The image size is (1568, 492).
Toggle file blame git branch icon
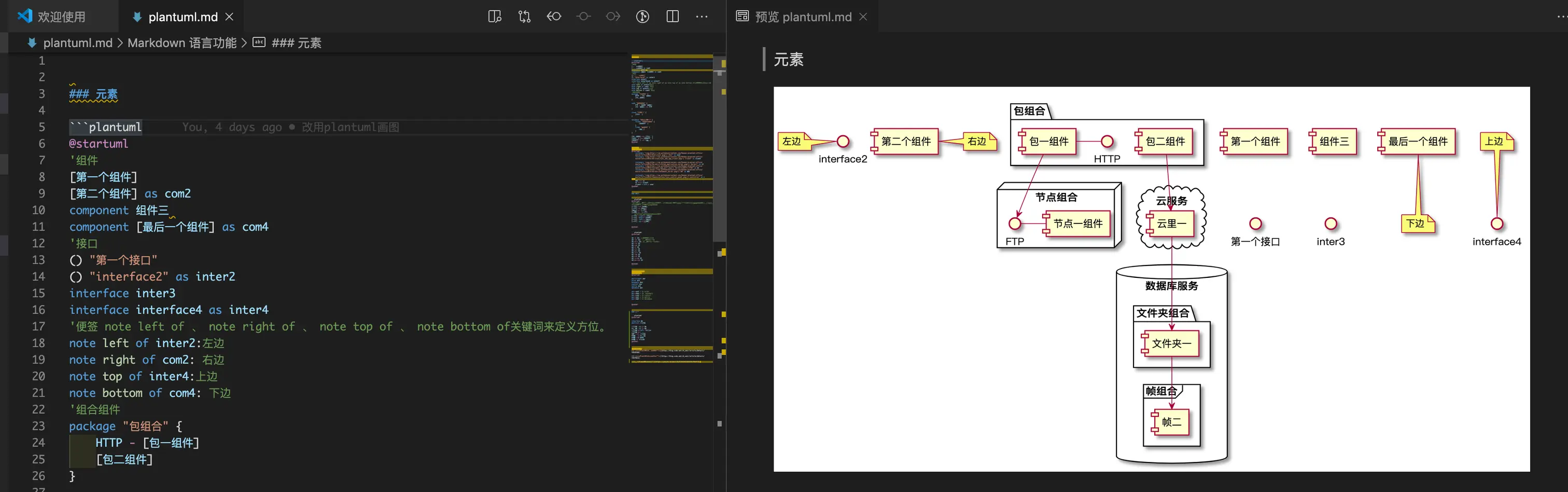643,17
